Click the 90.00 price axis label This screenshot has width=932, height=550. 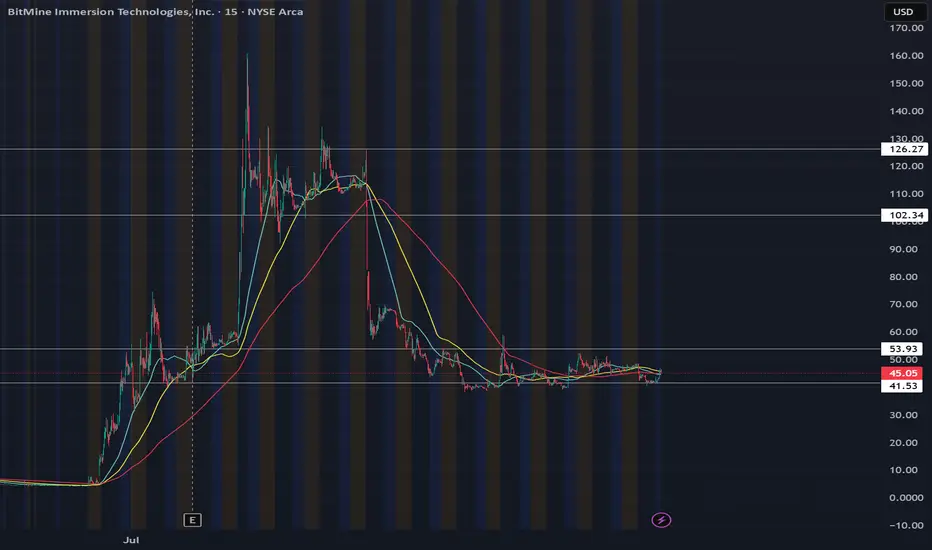[903, 249]
